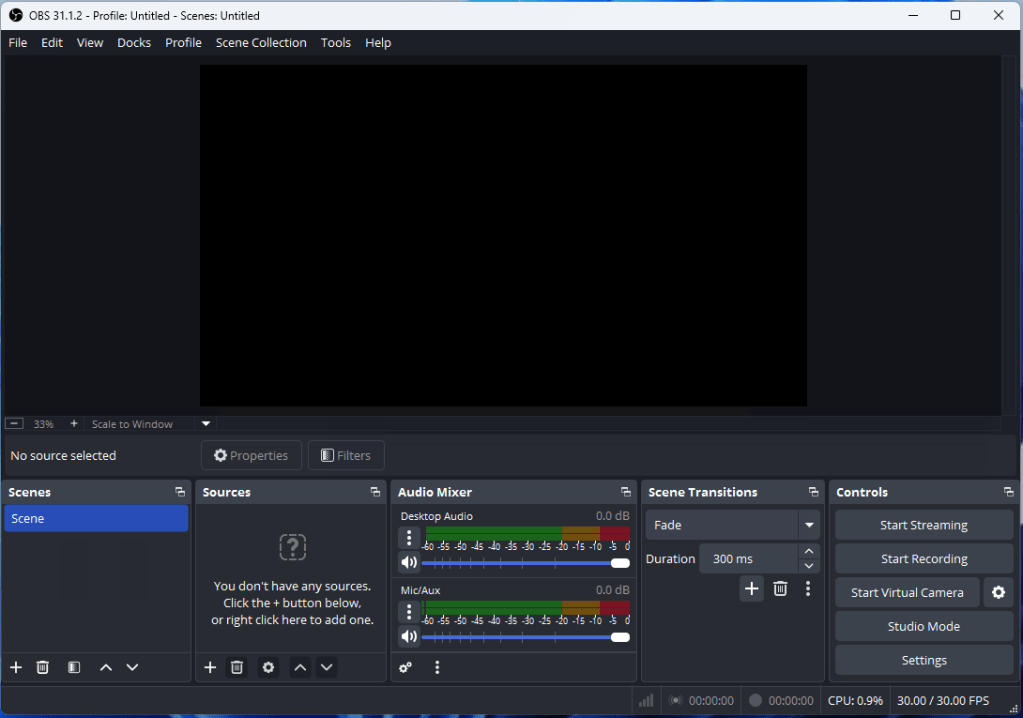Open source properties gear in Sources panel
The width and height of the screenshot is (1023, 718).
point(268,667)
